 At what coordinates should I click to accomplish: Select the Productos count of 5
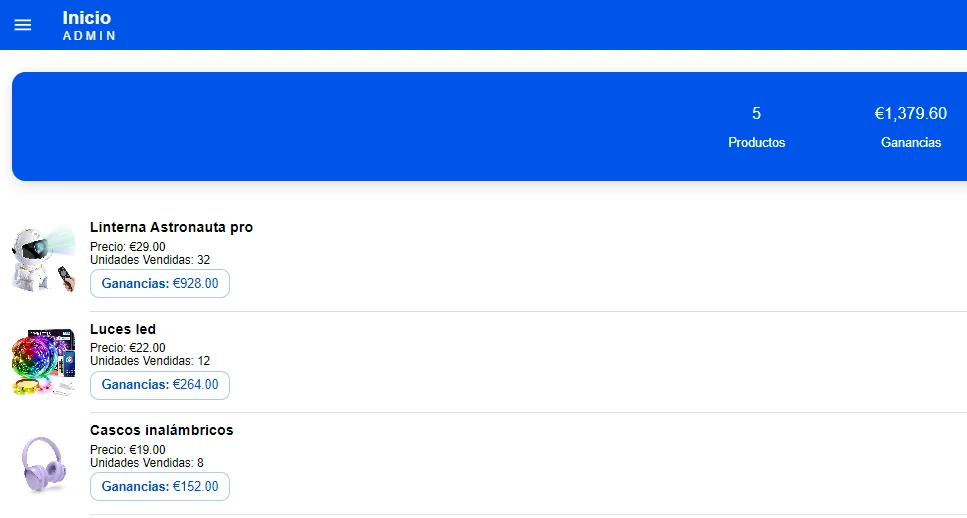756,114
